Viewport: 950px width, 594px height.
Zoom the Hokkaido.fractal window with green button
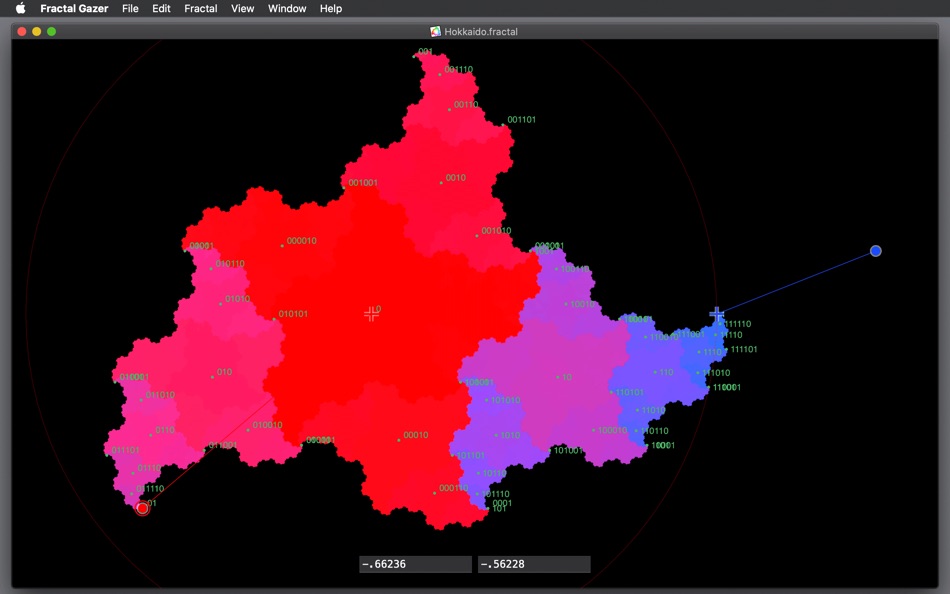coord(51,32)
